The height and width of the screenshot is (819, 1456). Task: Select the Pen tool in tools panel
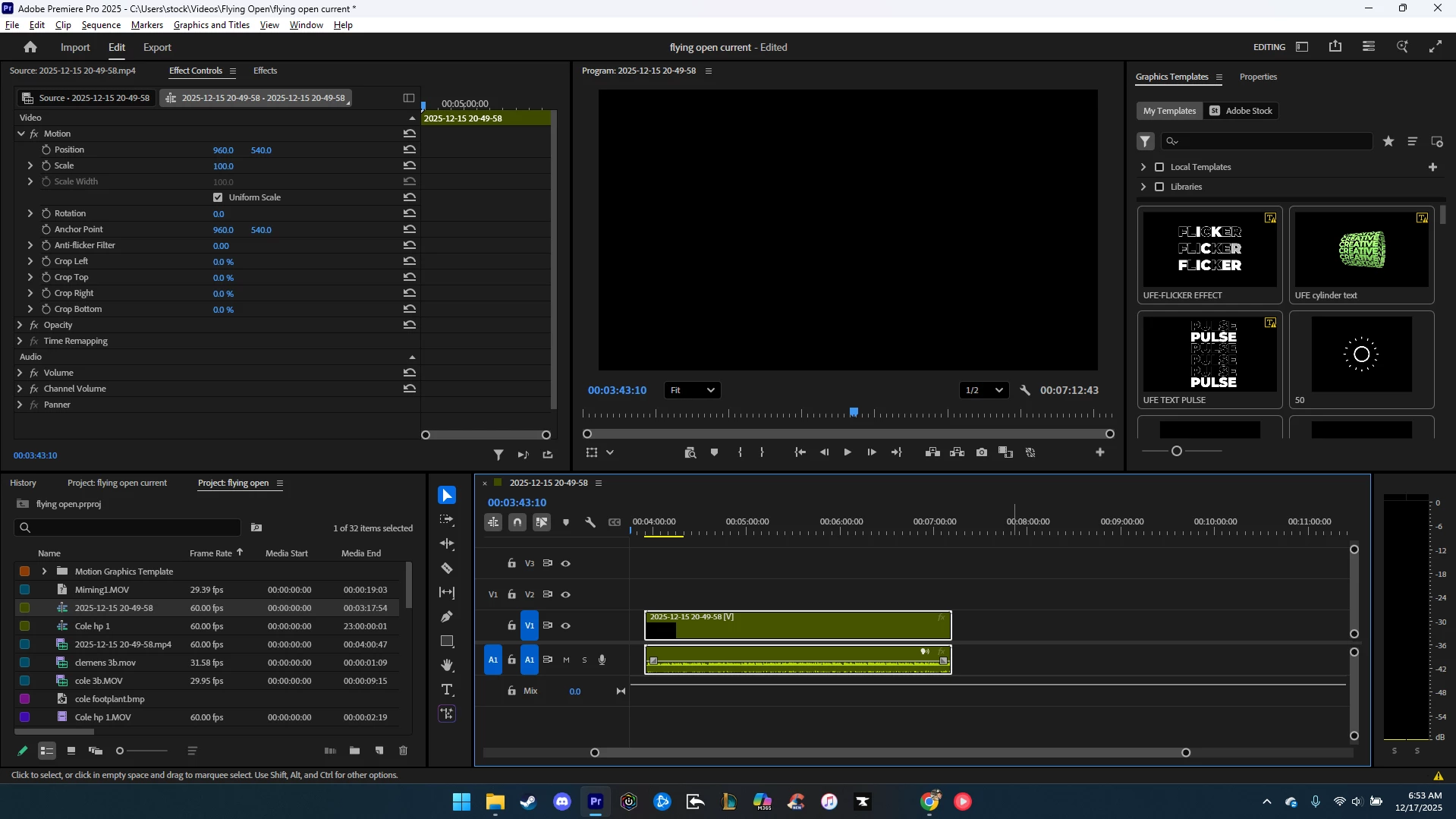pos(447,616)
